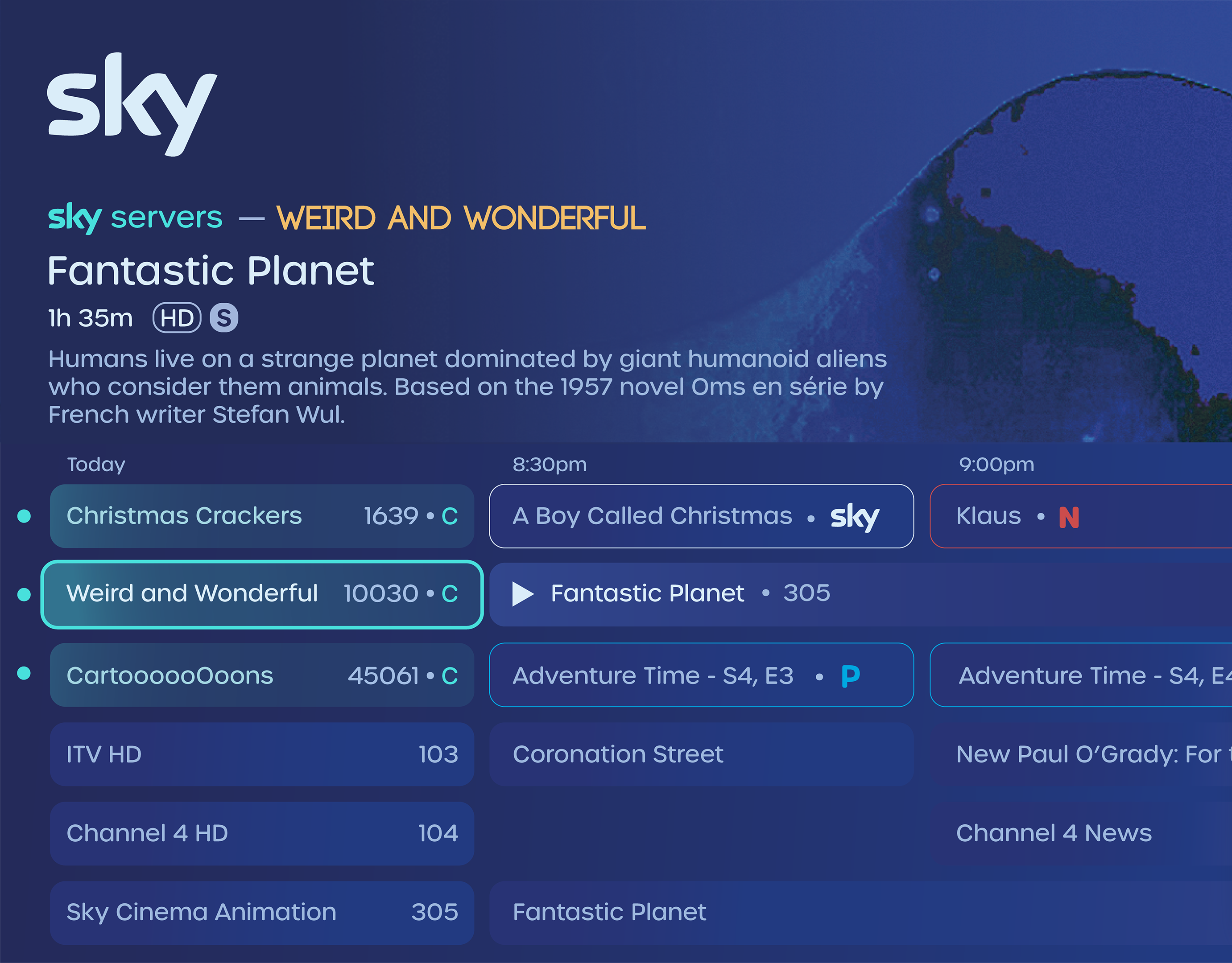
Task: Open the Fantastic Planet 305 now-playing tile
Action: click(x=860, y=594)
